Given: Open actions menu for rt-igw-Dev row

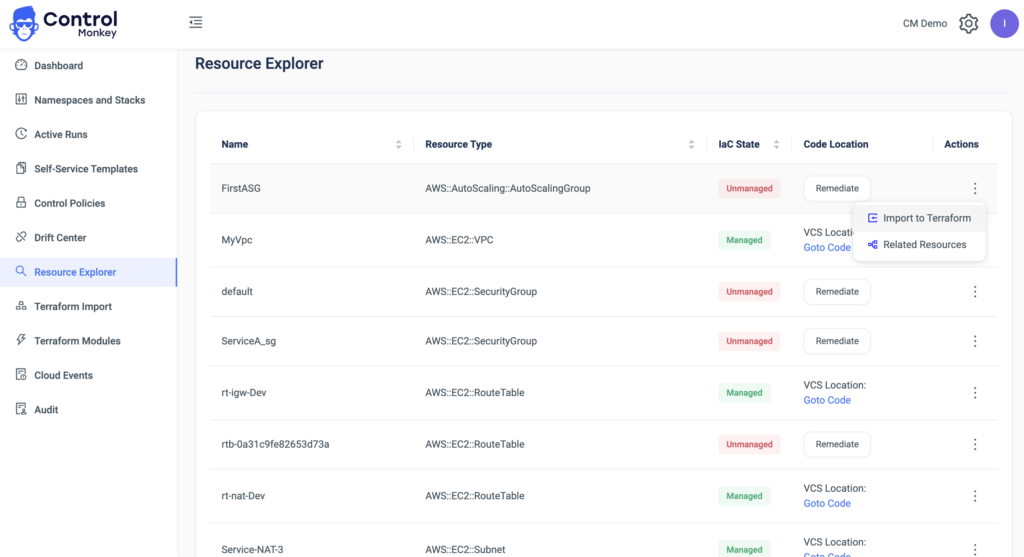Looking at the screenshot, I should point(975,392).
